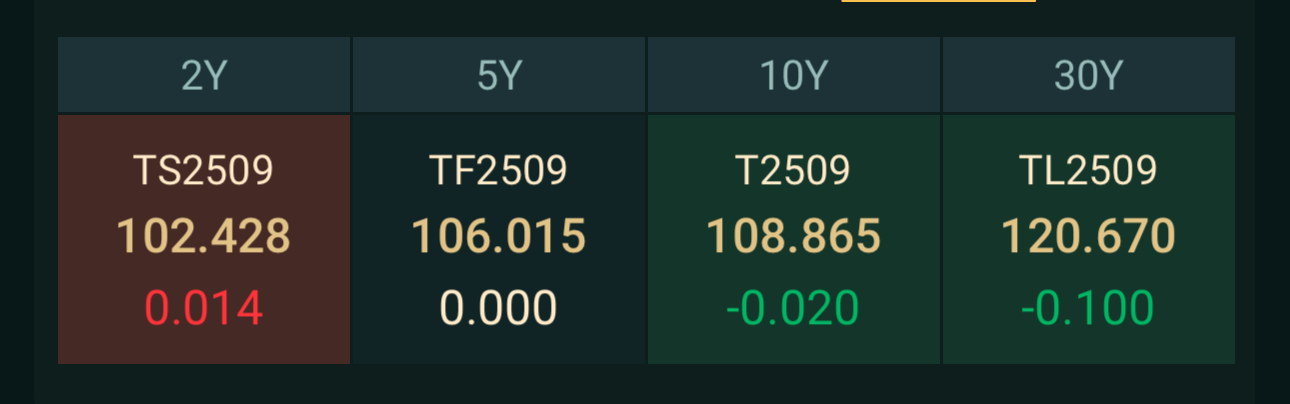Click the 106.015 price value
Screen dimensions: 1290x404
coord(499,237)
